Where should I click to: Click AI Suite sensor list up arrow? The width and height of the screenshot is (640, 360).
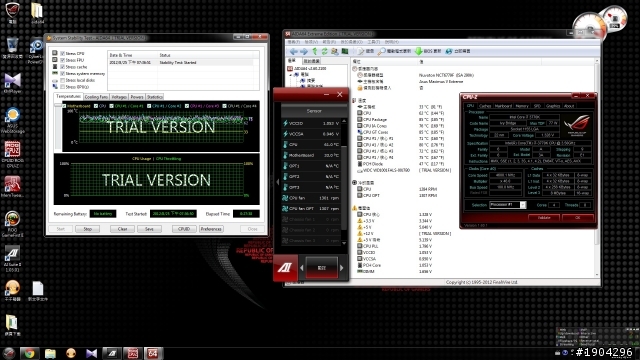344,121
